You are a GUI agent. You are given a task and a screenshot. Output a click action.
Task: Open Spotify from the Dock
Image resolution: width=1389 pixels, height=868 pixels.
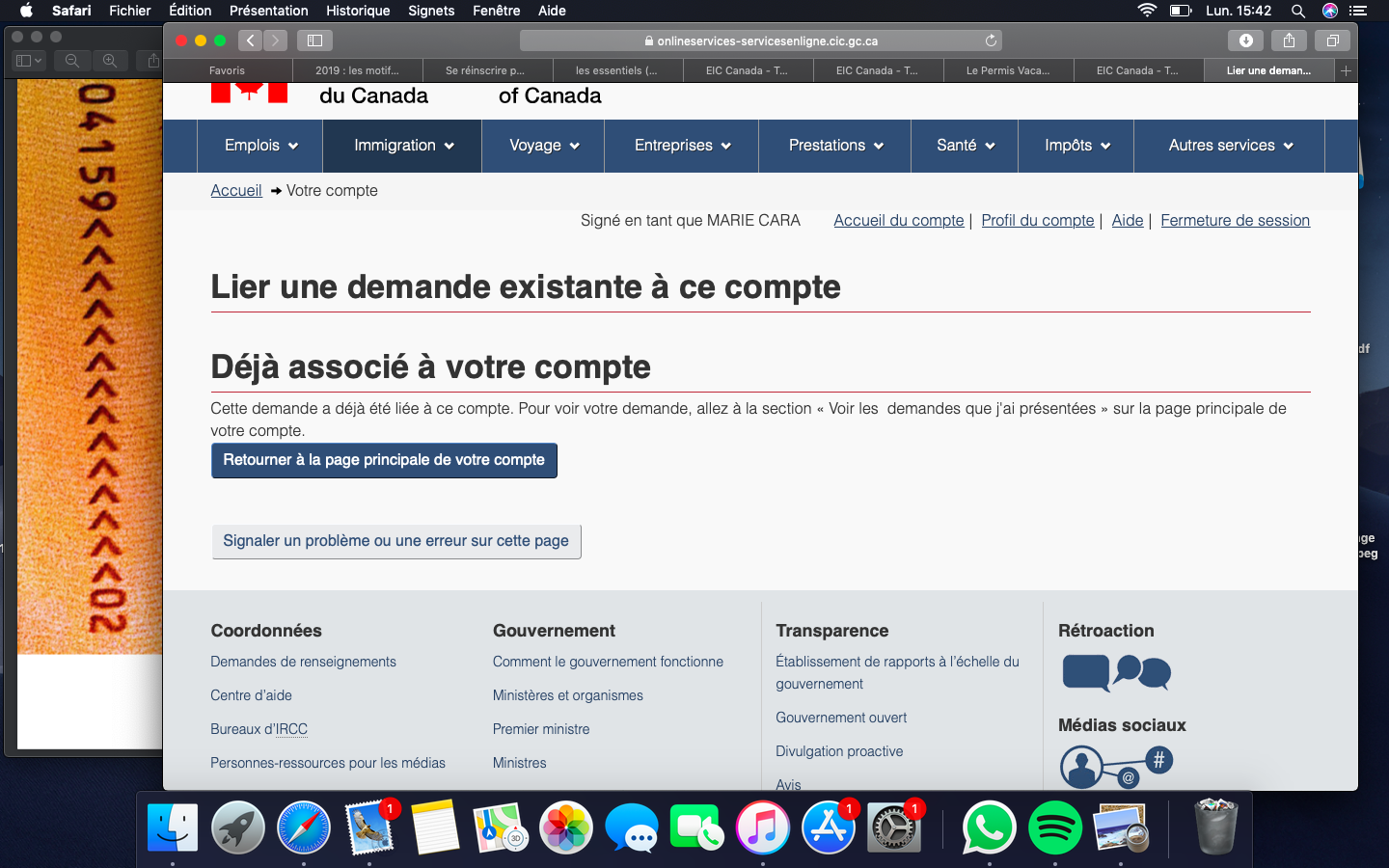pyautogui.click(x=1054, y=827)
